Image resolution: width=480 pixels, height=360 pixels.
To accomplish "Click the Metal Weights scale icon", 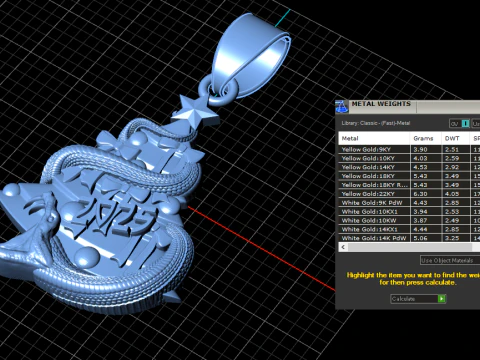I will [x=342, y=107].
